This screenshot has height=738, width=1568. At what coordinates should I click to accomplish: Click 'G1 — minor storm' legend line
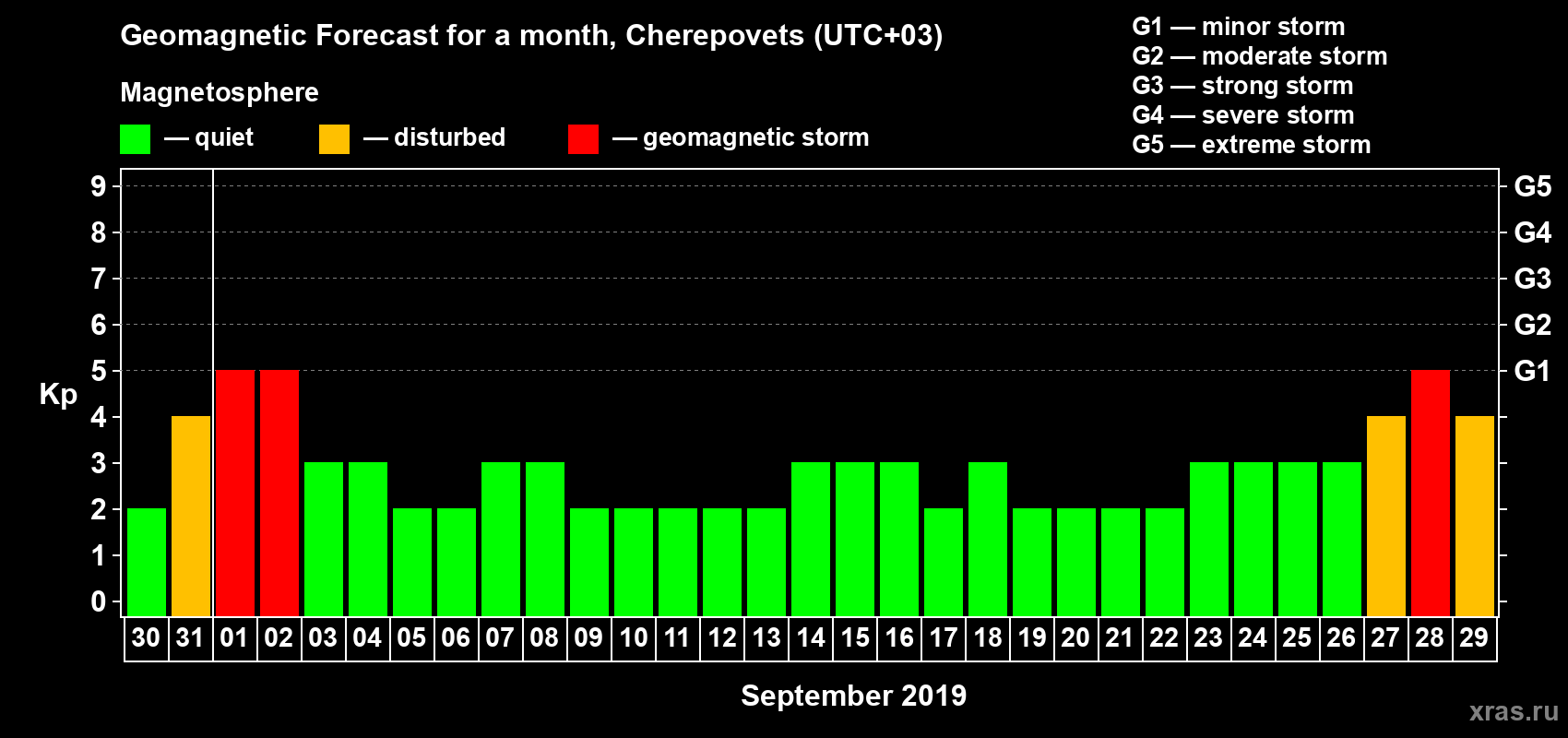coord(1239,27)
